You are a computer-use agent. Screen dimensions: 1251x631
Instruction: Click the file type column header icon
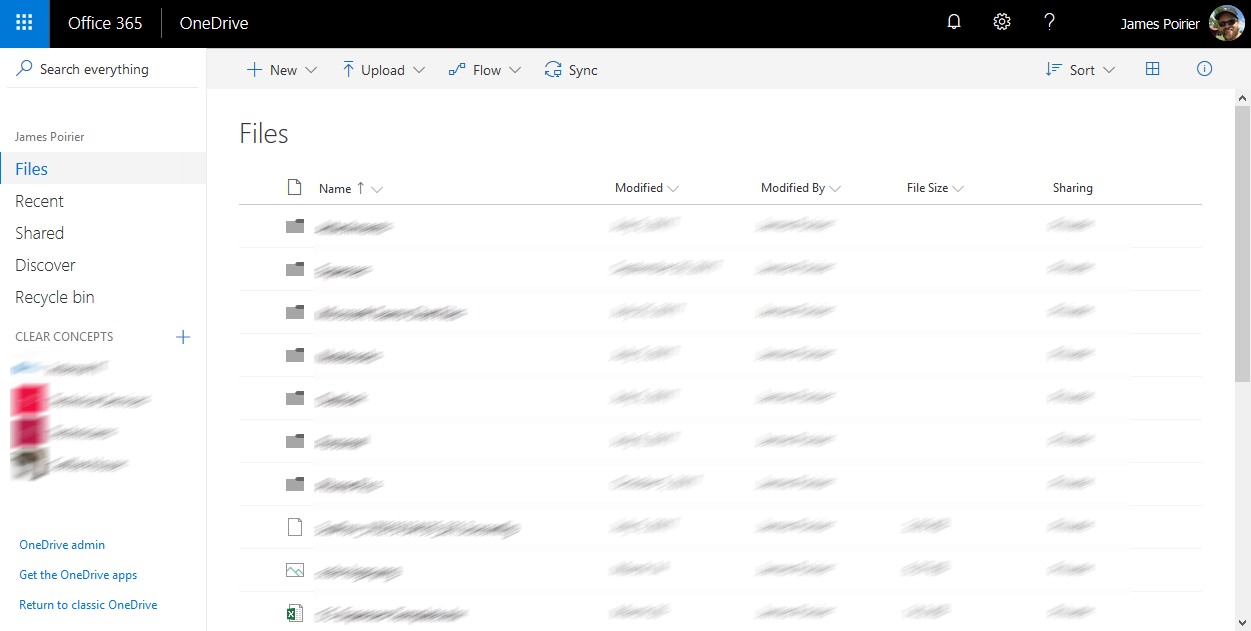294,187
